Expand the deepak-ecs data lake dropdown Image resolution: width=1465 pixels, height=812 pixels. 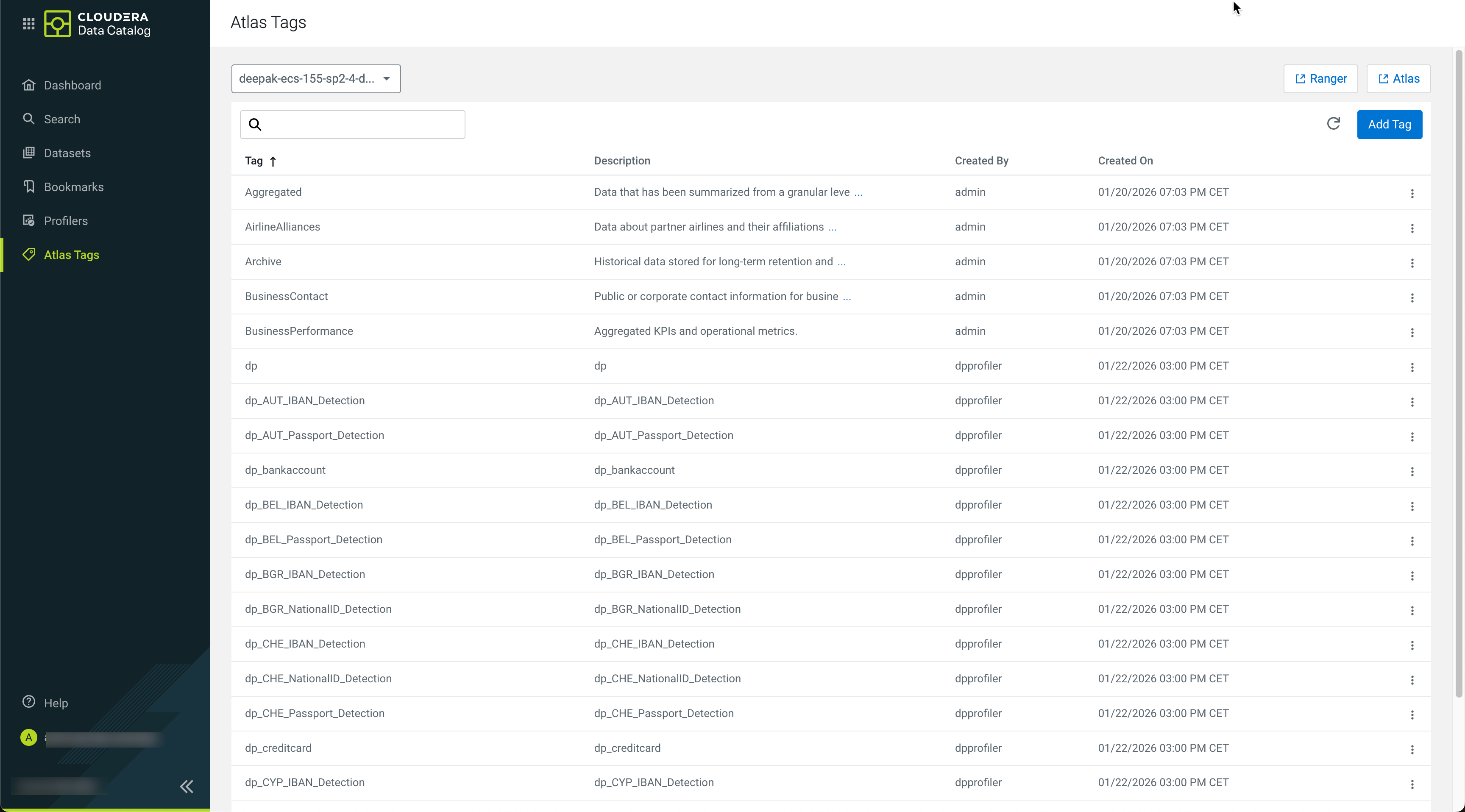tap(316, 78)
